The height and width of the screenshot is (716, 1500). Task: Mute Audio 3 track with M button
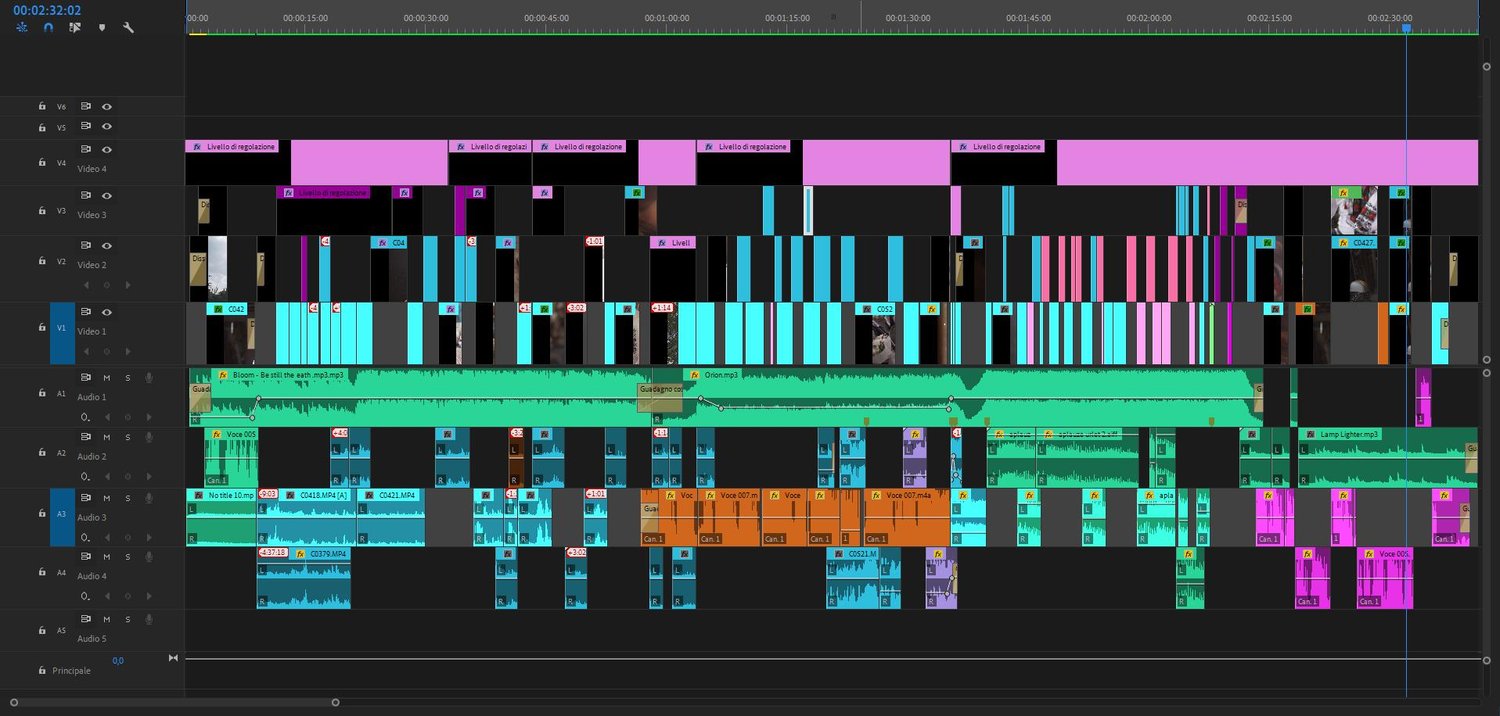(107, 498)
